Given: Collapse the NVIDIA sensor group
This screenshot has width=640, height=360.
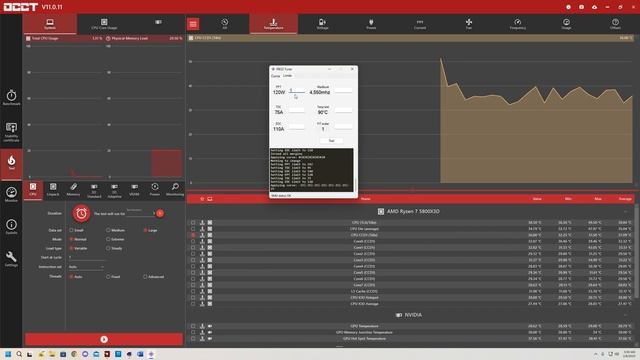Looking at the screenshot, I should click(x=625, y=315).
